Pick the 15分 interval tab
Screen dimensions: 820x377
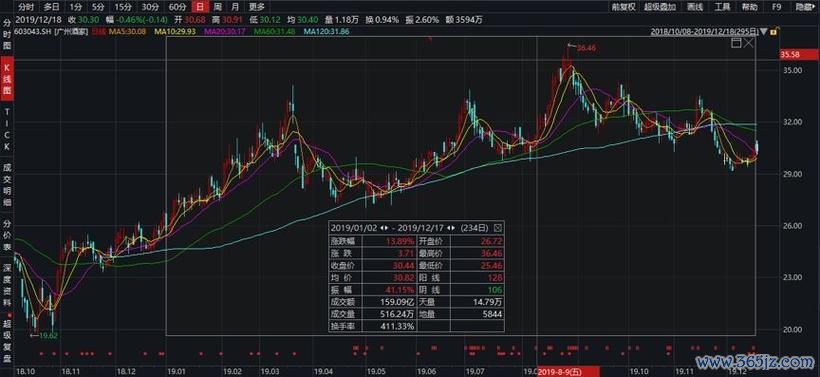click(x=123, y=7)
